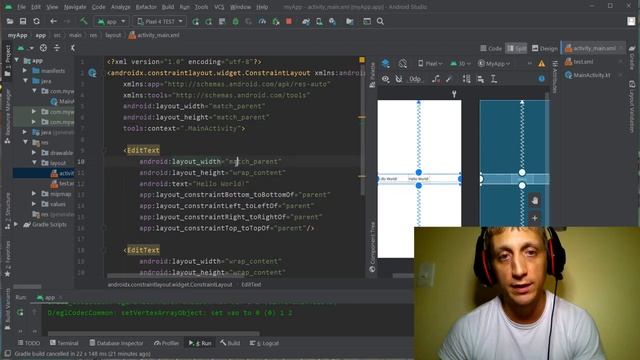Click the yellow warning triangle icon
The width and height of the screenshot is (640, 360).
[541, 63]
